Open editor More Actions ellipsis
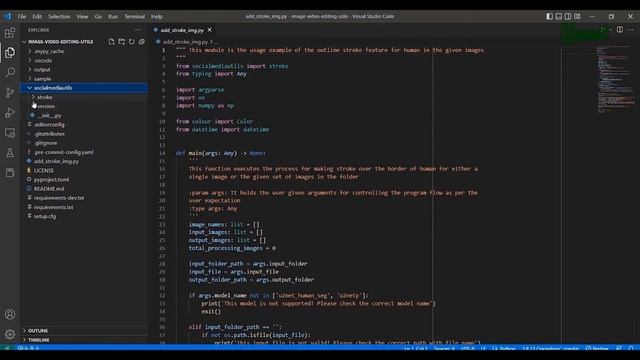This screenshot has width=640, height=360. (631, 30)
